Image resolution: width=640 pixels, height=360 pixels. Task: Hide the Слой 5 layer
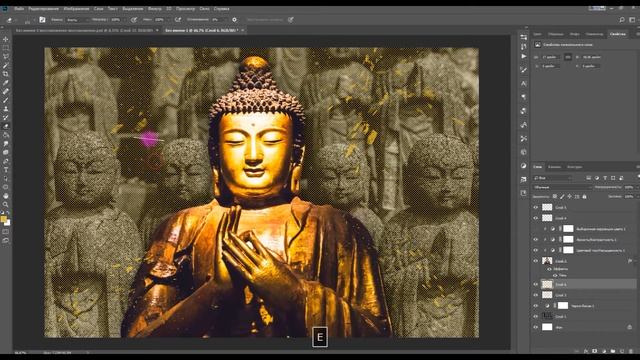coord(536,207)
